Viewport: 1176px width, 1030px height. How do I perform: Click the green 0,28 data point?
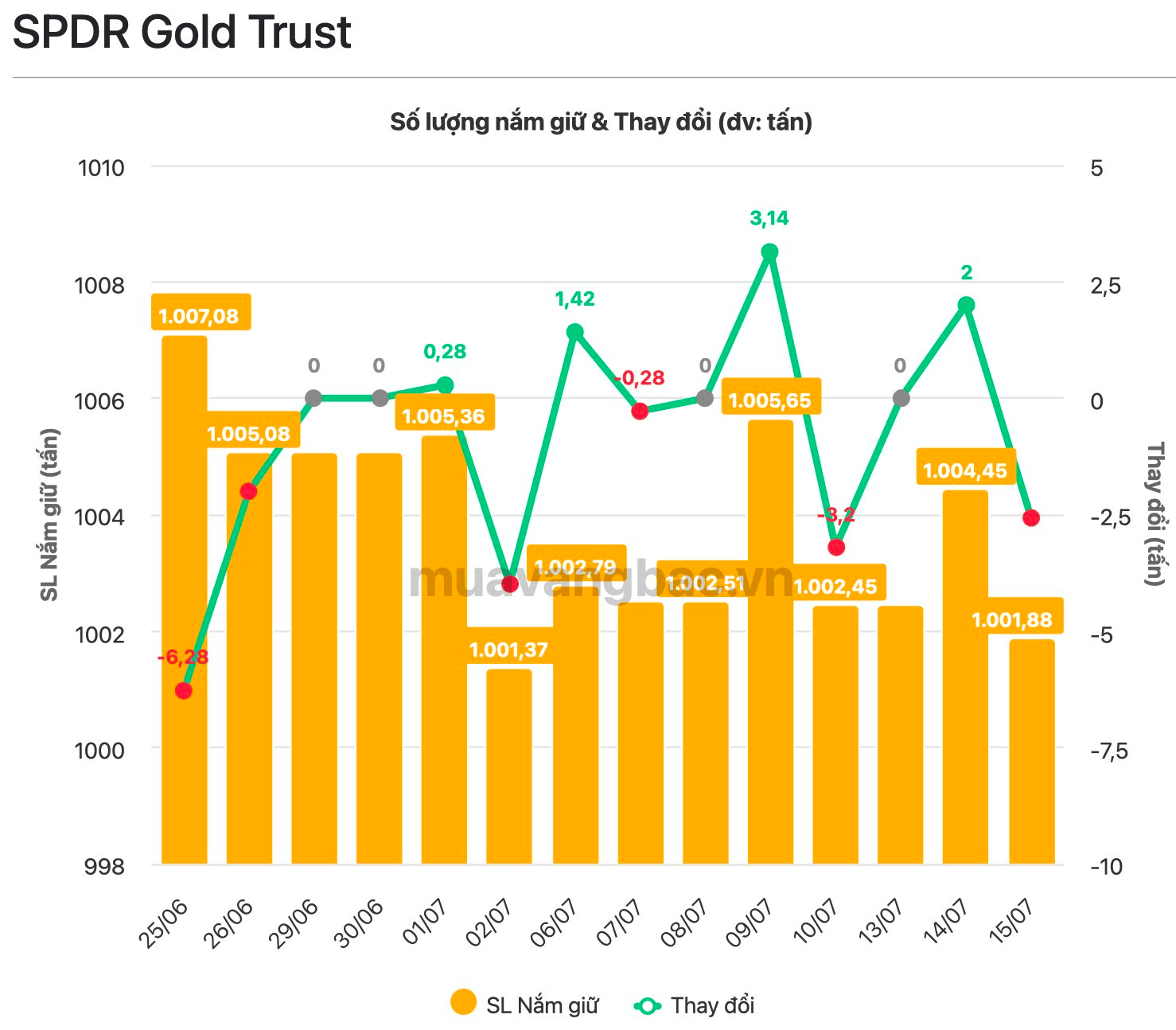pos(446,385)
